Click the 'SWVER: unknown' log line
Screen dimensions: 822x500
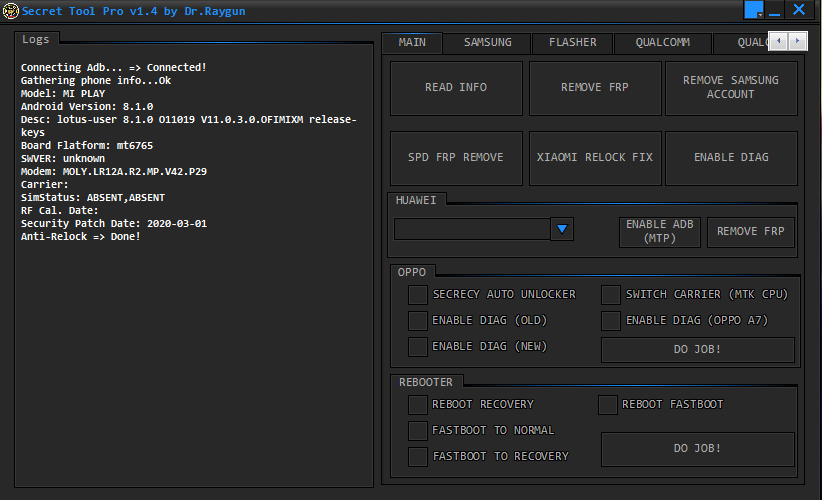click(63, 158)
